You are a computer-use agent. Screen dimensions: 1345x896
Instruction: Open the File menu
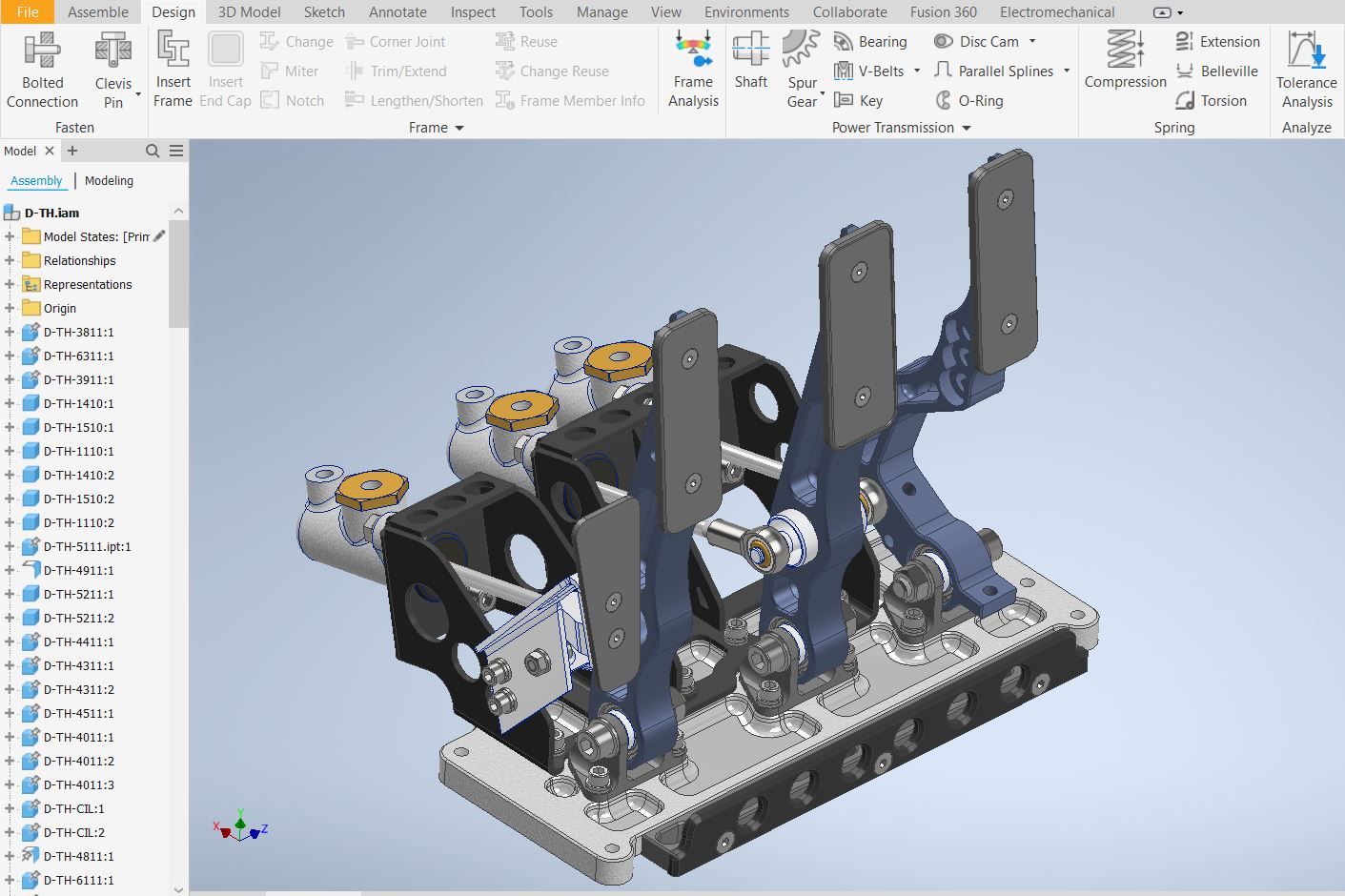28,11
